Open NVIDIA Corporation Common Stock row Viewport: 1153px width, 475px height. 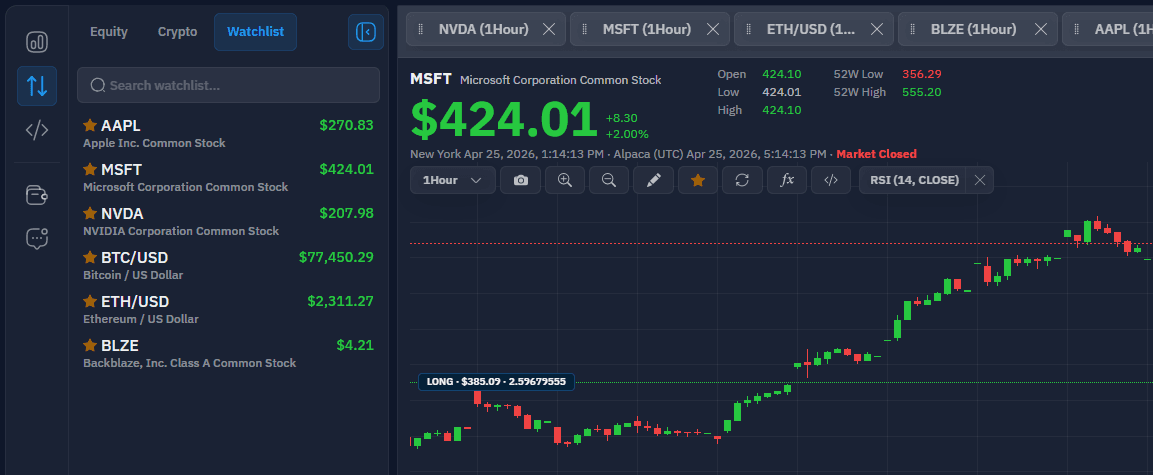point(229,221)
